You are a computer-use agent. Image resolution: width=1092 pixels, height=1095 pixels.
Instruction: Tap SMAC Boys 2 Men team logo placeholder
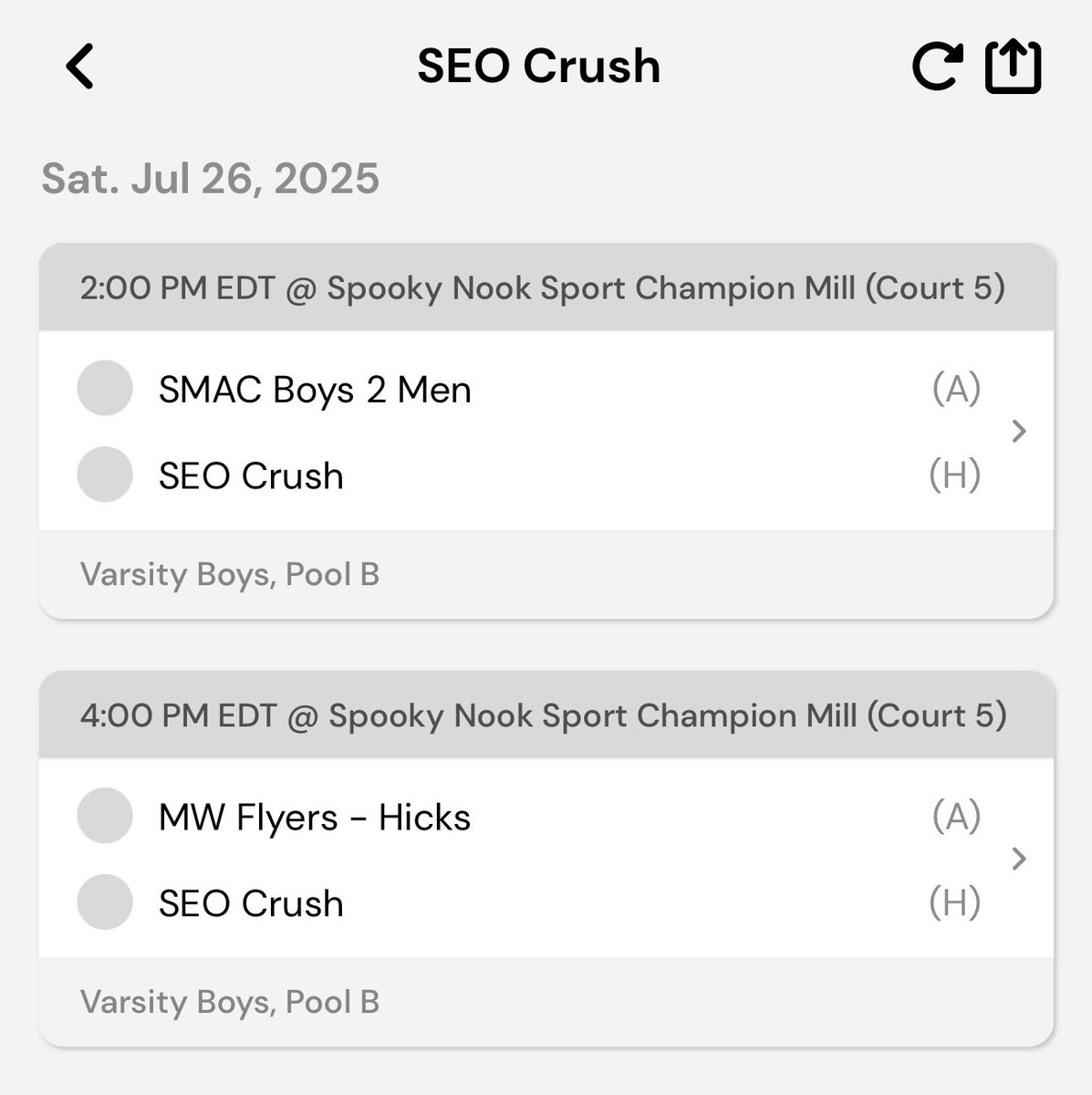(x=105, y=389)
